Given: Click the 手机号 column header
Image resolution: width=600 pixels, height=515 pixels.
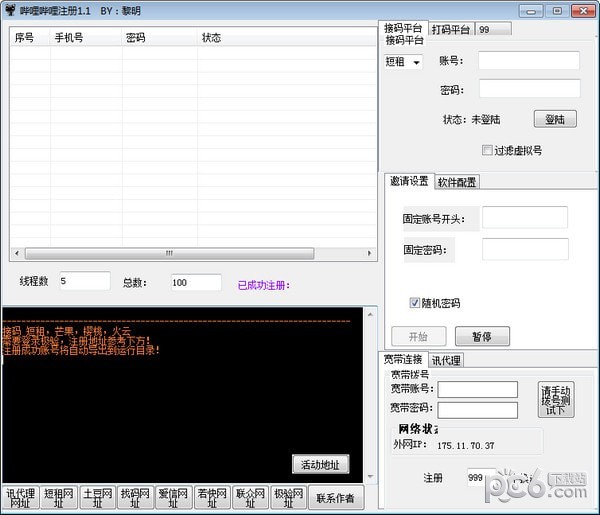Looking at the screenshot, I should pos(69,38).
